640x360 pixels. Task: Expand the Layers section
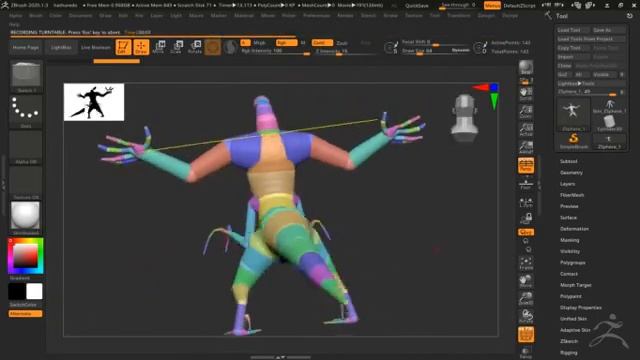point(567,184)
